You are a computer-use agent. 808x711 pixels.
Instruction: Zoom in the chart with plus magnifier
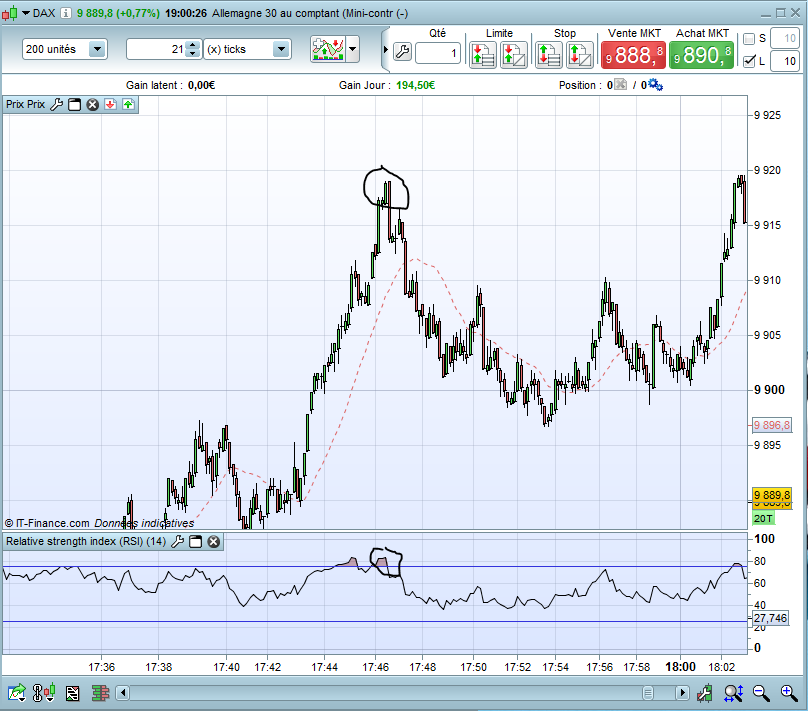789,693
